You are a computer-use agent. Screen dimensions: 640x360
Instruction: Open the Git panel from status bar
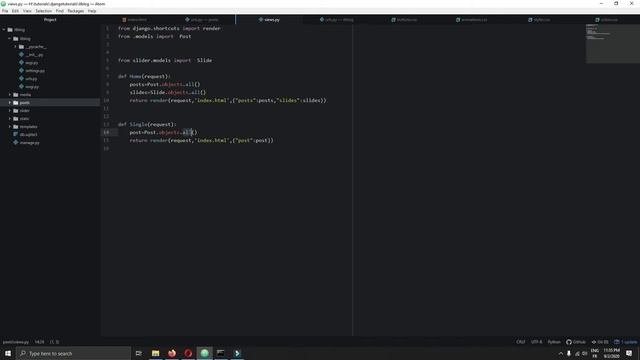(600, 342)
